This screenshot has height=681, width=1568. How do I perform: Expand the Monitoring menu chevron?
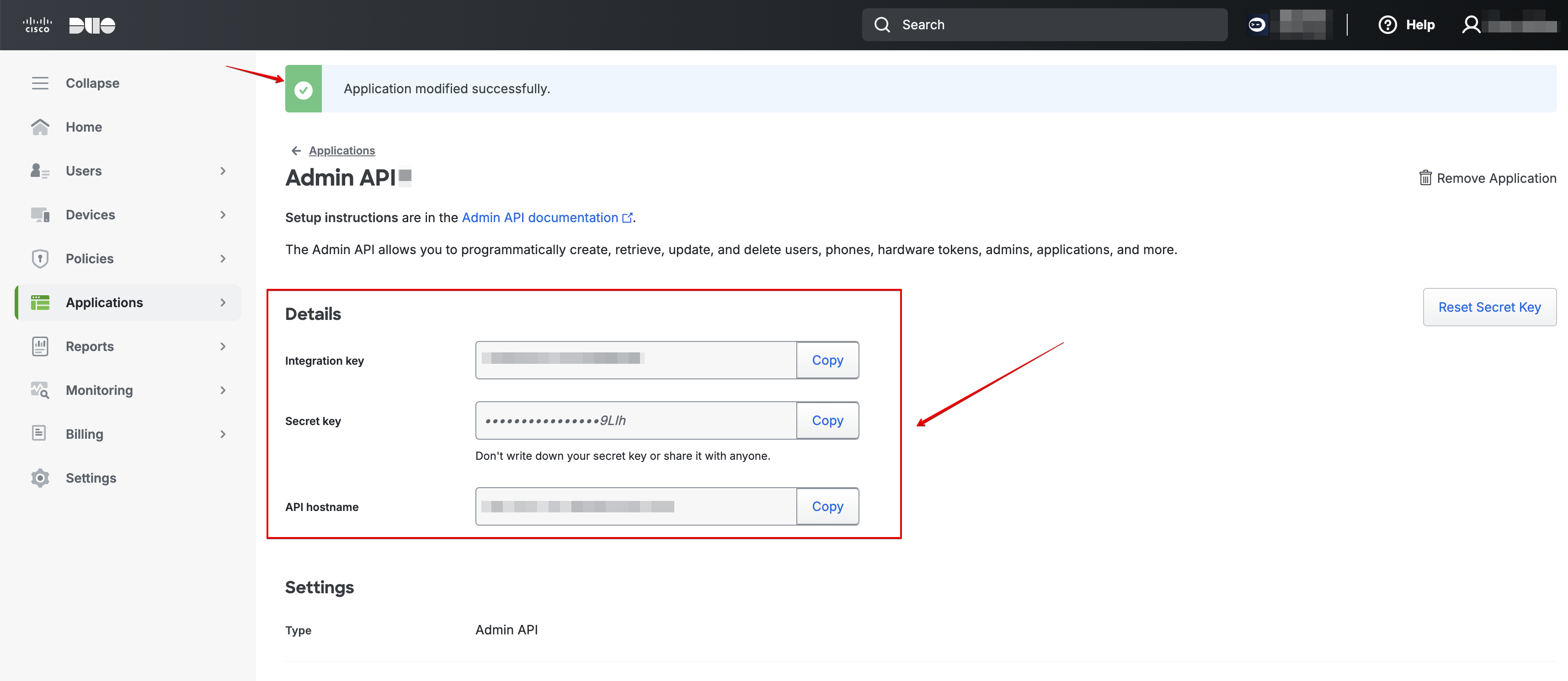click(223, 390)
